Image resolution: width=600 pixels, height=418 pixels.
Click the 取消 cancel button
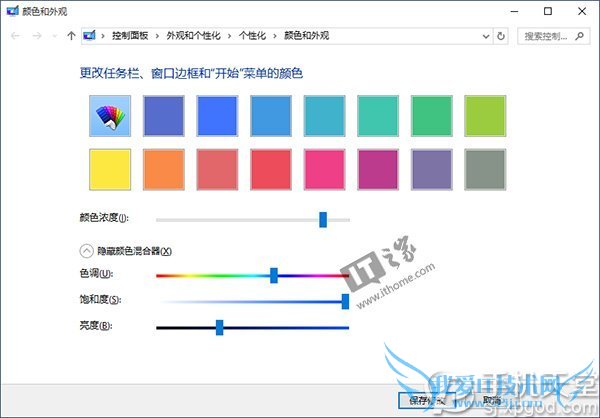coord(492,401)
